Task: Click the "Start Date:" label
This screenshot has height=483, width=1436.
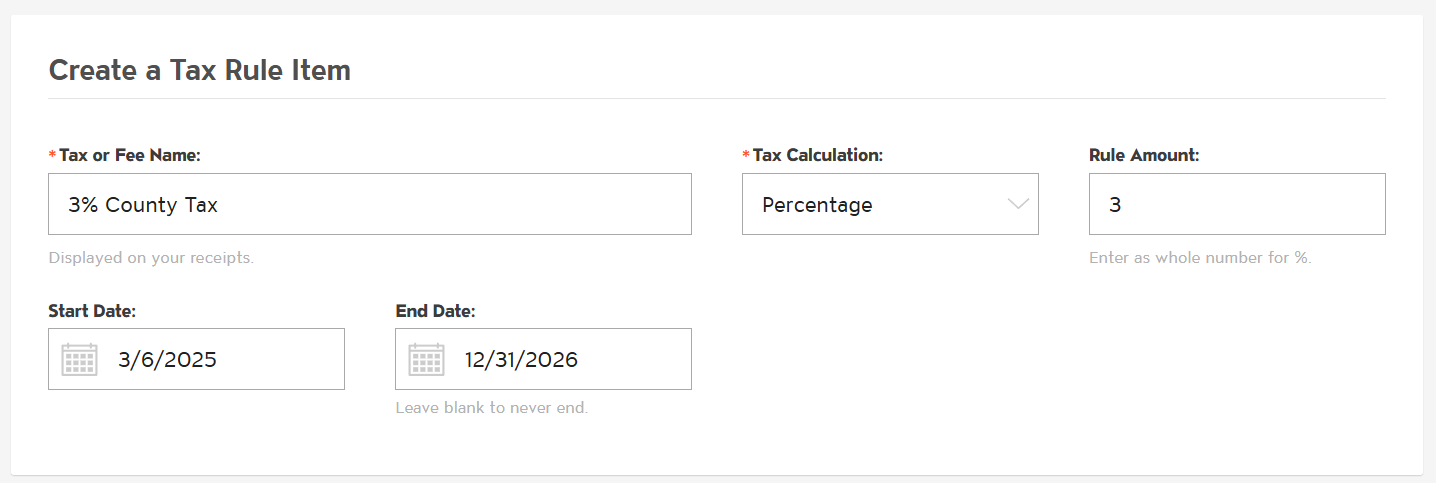Action: point(92,311)
